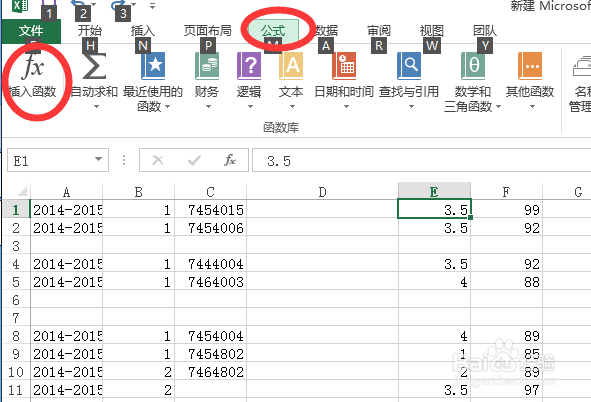Image resolution: width=591 pixels, height=402 pixels.
Task: Click cell B10 containing 2
Action: (138, 372)
